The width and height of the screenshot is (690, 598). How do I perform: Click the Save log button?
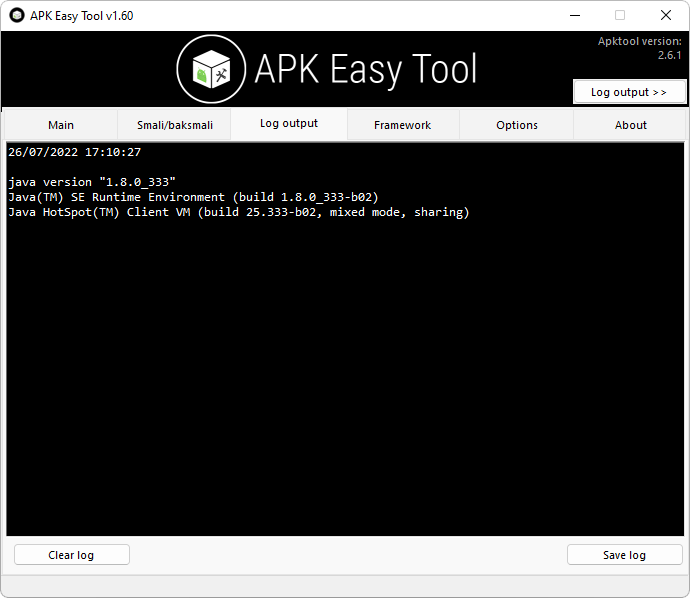(624, 555)
